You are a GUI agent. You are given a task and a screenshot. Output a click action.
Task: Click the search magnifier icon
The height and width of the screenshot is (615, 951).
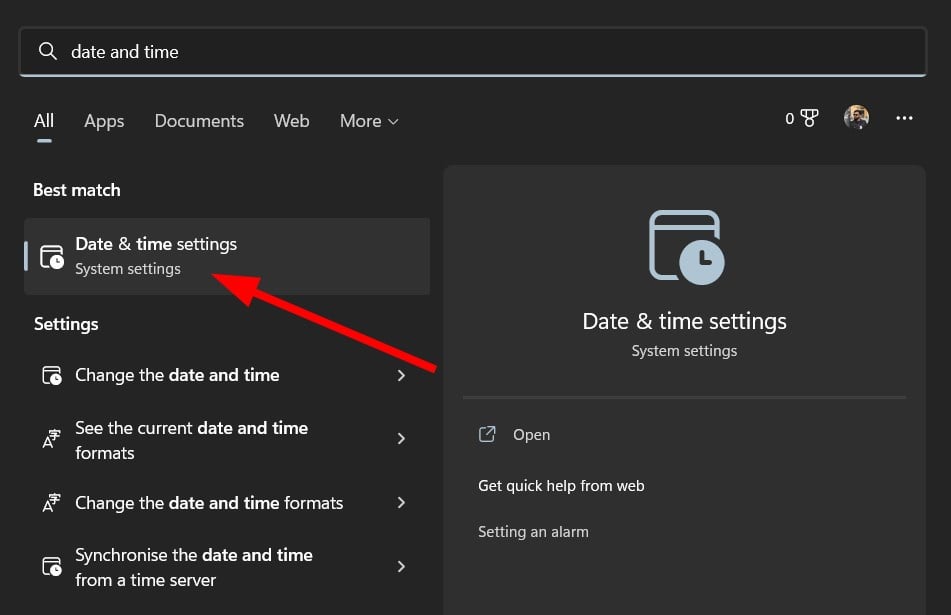47,52
